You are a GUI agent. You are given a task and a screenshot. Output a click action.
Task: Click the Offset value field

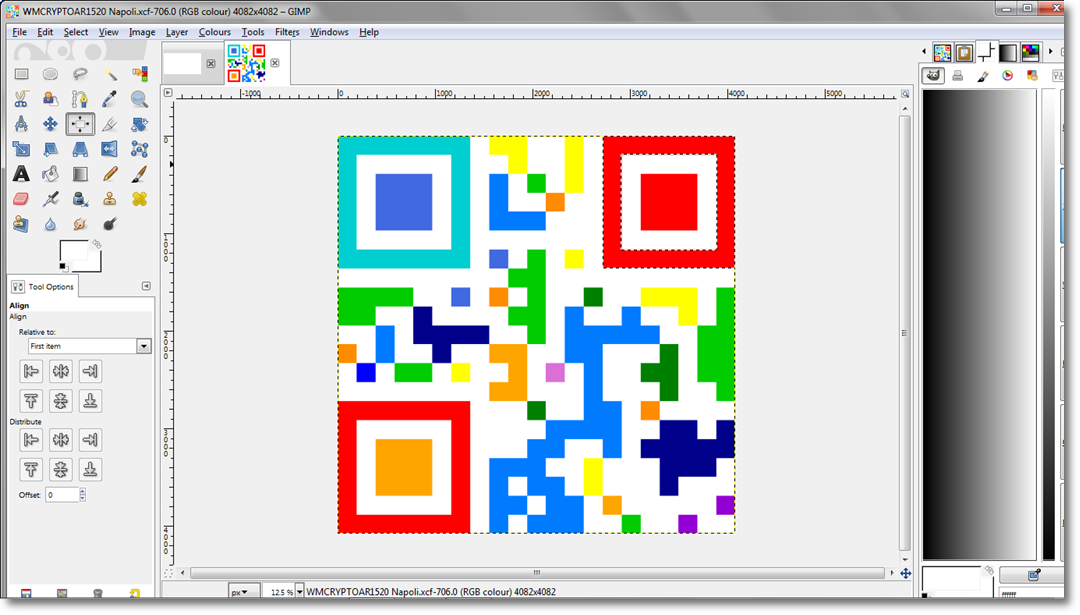tap(62, 495)
